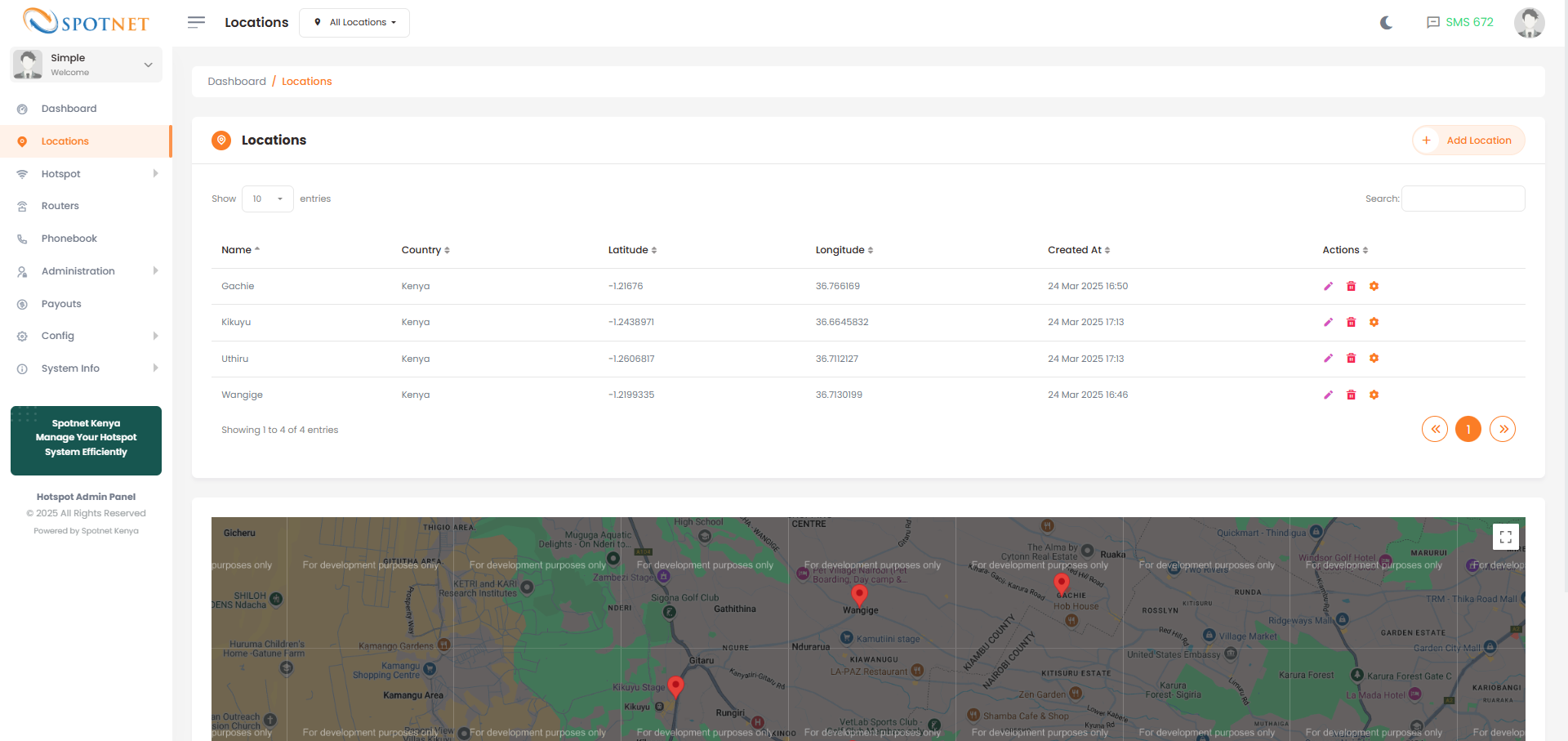
Task: Click the Add Location button
Action: [1468, 141]
